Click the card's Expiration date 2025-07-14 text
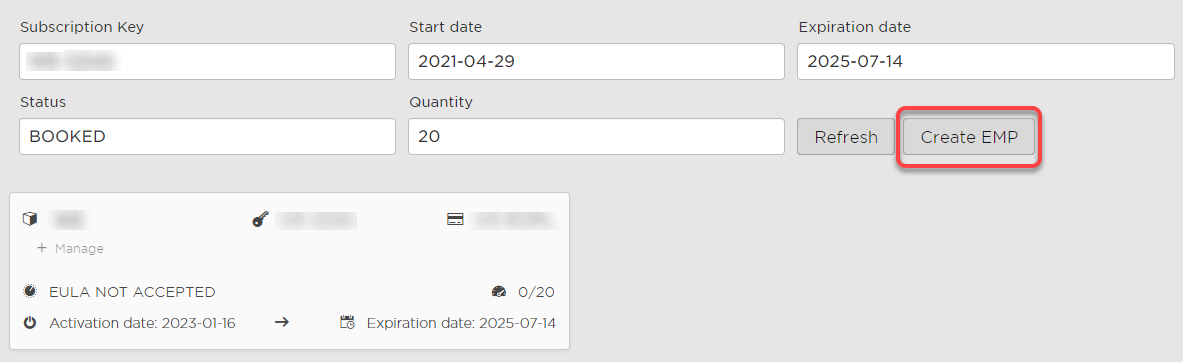 point(461,324)
